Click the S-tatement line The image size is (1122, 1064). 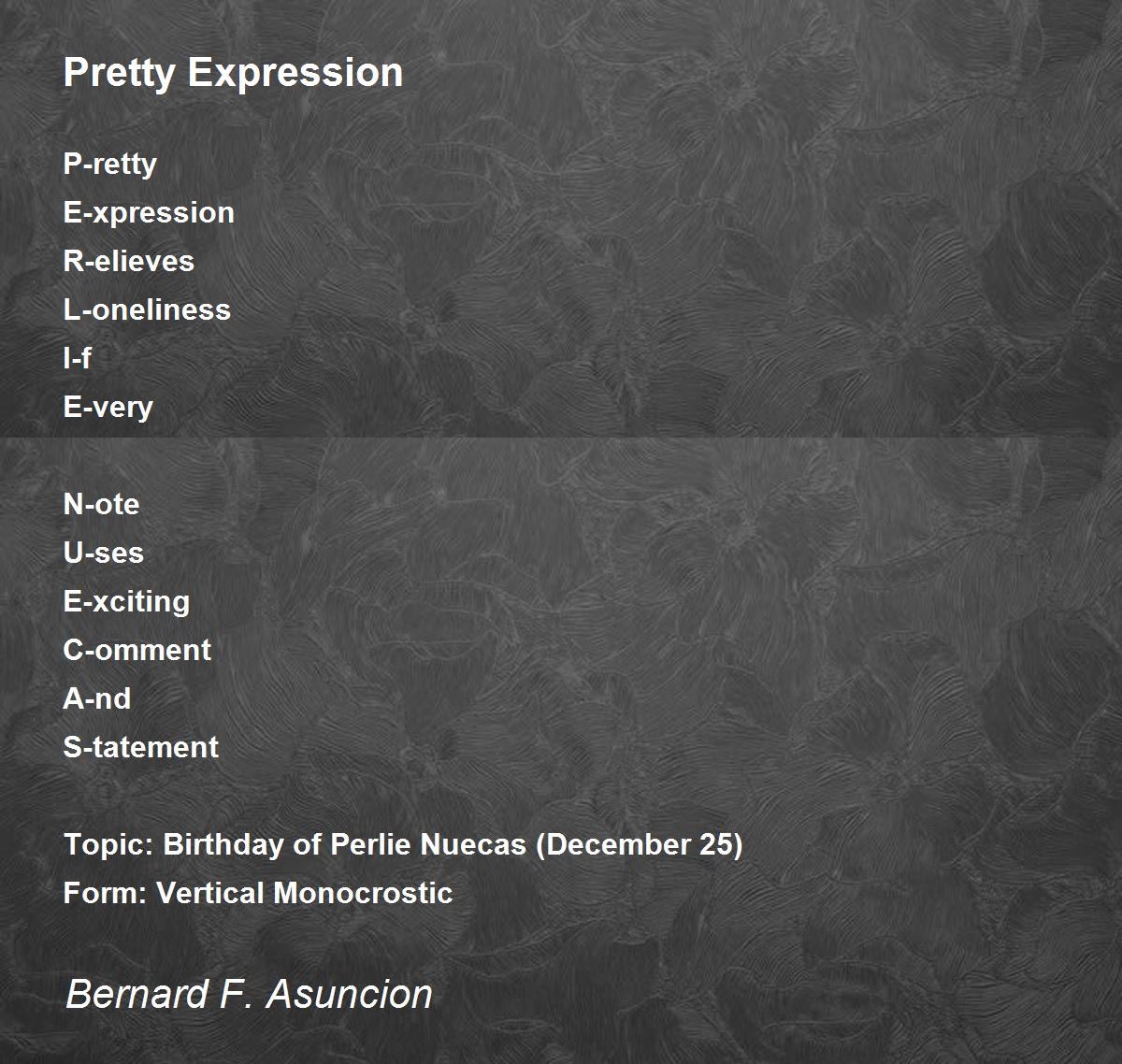(140, 747)
